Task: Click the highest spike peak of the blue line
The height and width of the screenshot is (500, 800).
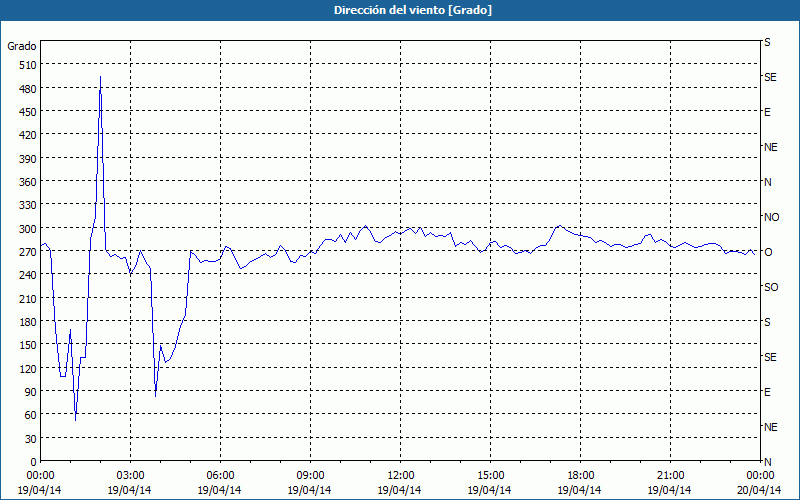Action: coord(101,77)
